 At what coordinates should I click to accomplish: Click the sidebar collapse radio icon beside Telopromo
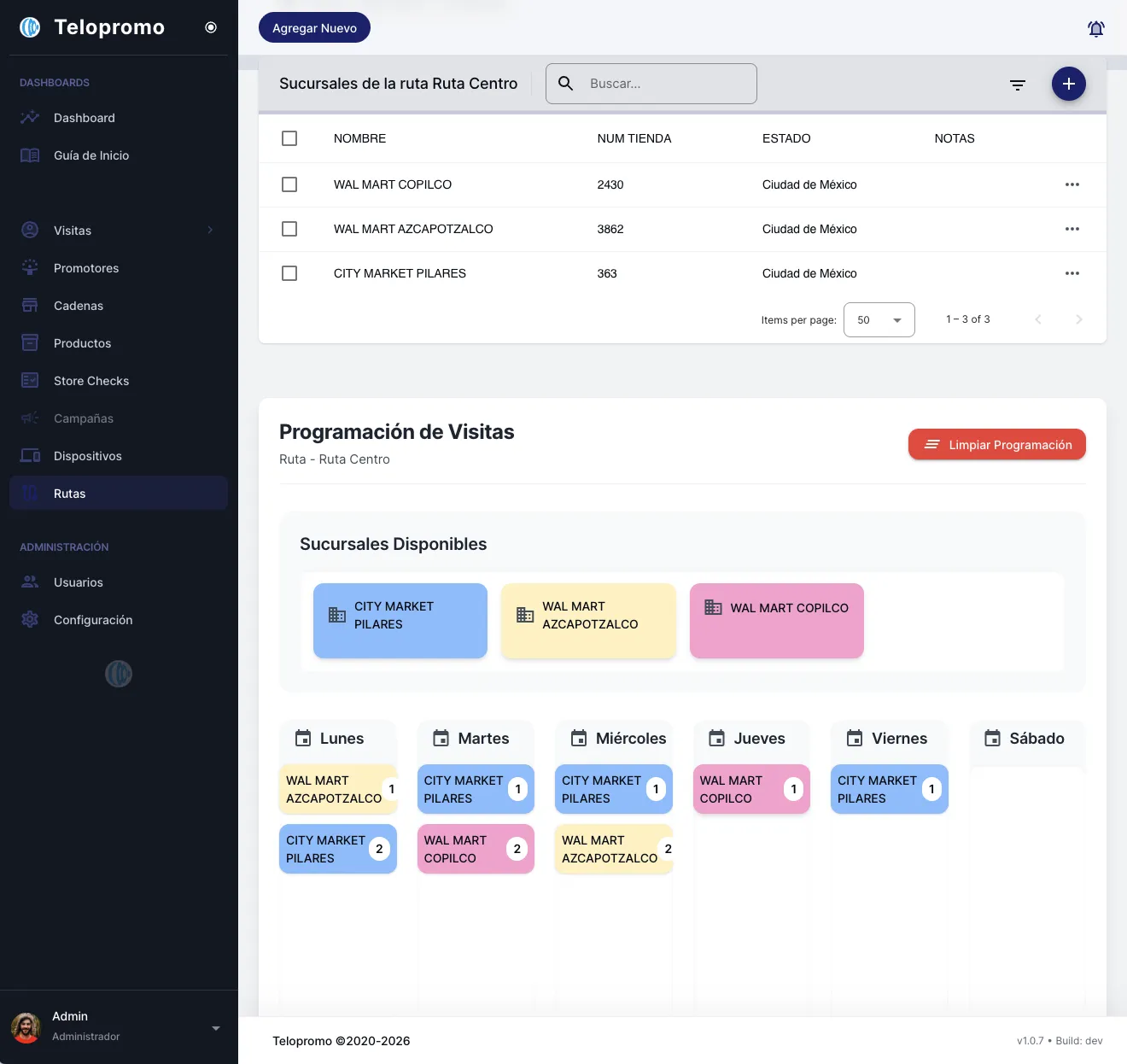click(x=211, y=27)
